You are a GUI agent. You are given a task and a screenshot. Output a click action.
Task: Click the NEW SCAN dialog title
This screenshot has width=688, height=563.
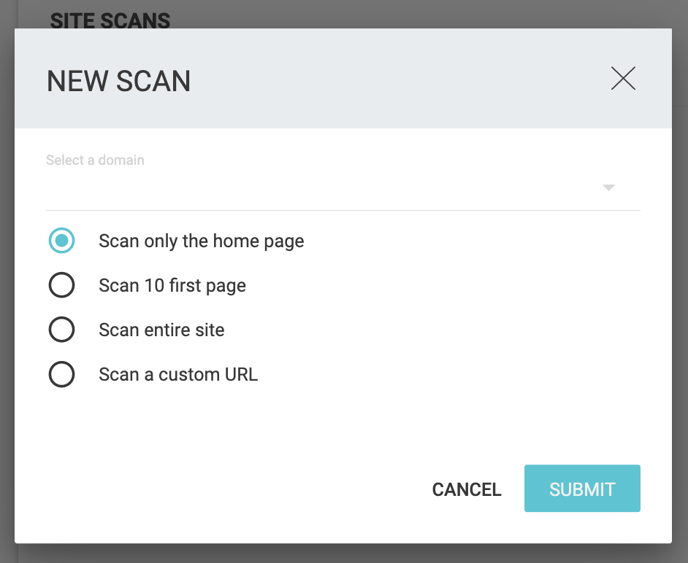(x=118, y=81)
